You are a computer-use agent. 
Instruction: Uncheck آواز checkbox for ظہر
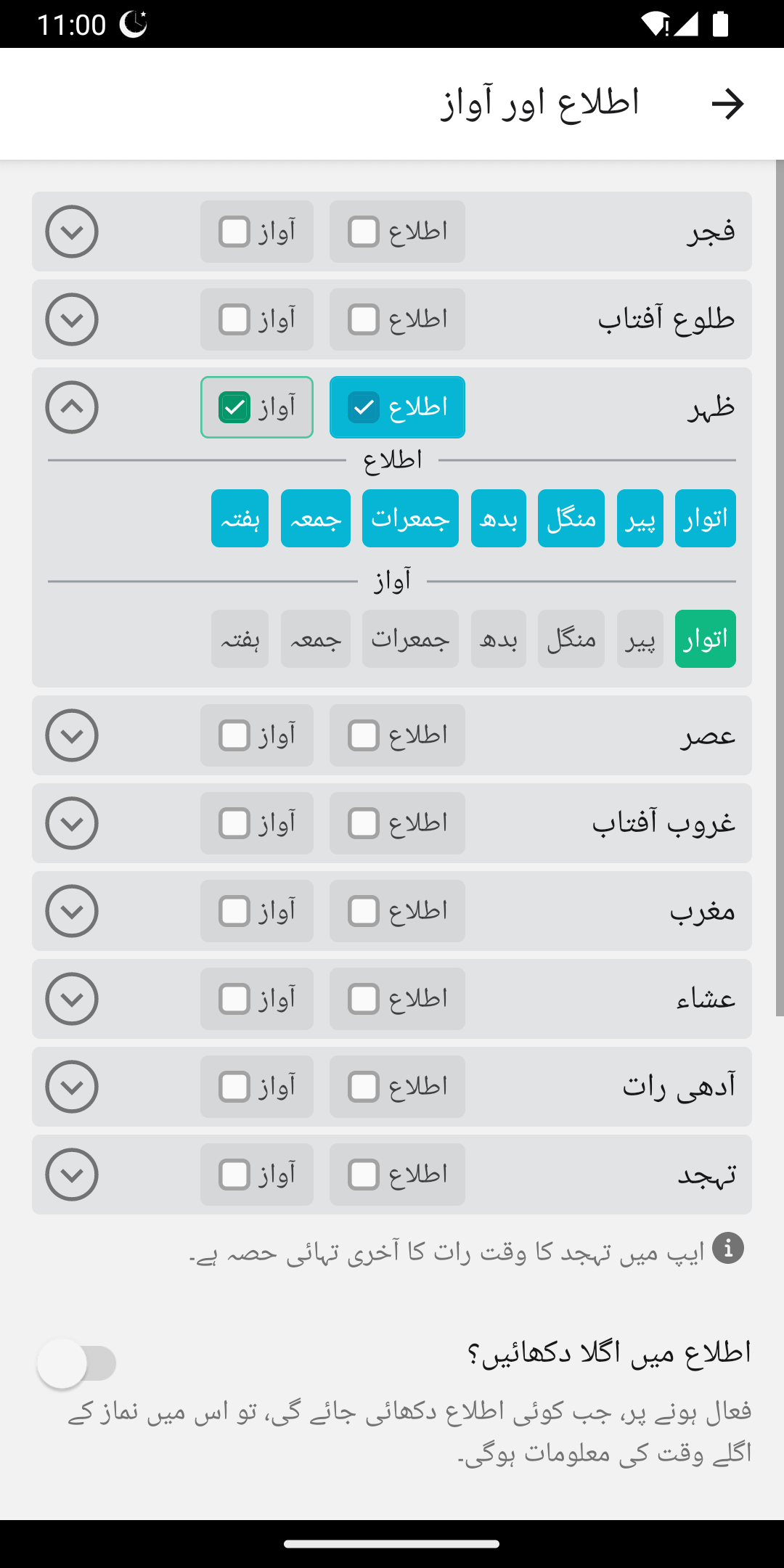click(234, 407)
